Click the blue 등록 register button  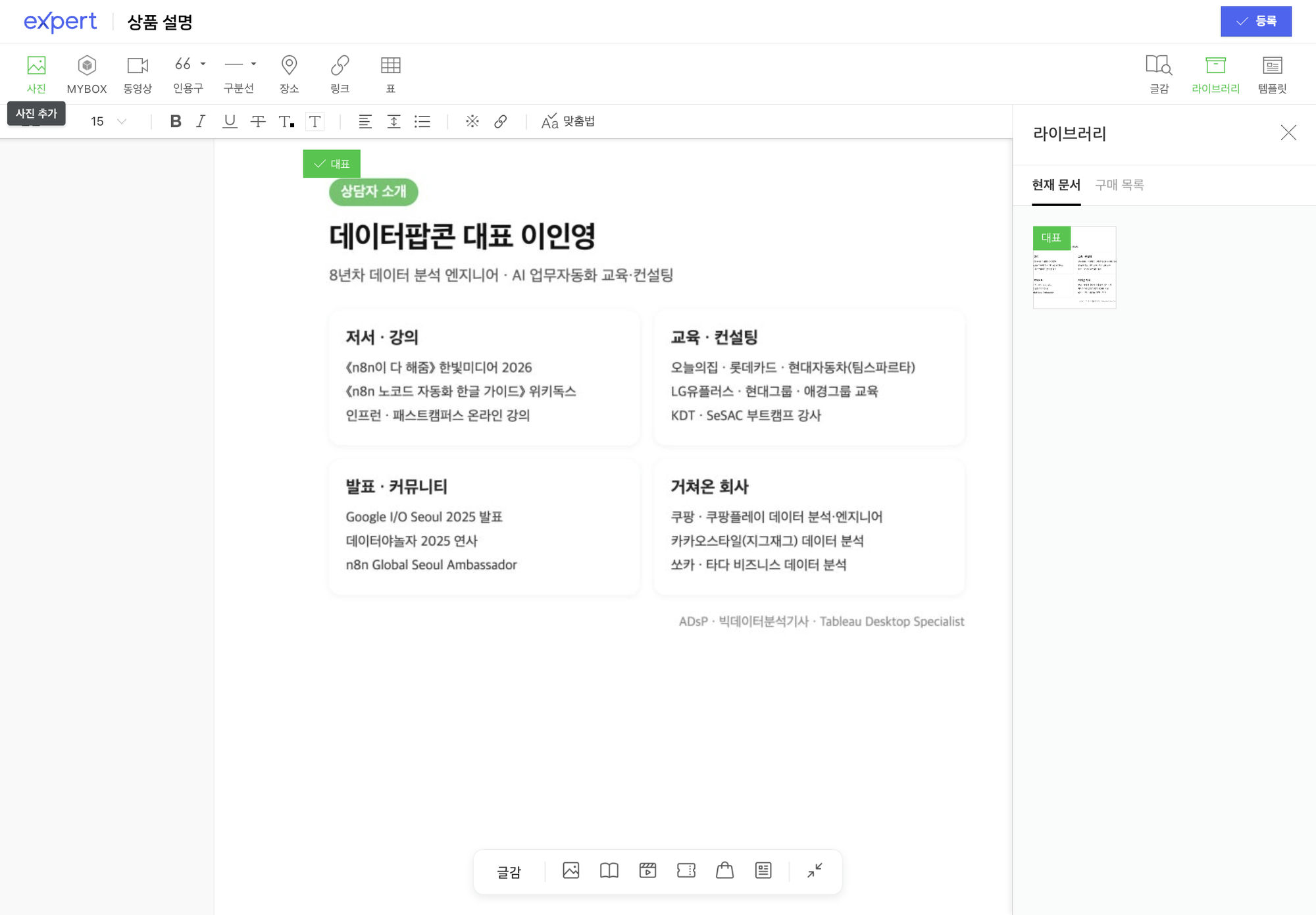tap(1255, 21)
